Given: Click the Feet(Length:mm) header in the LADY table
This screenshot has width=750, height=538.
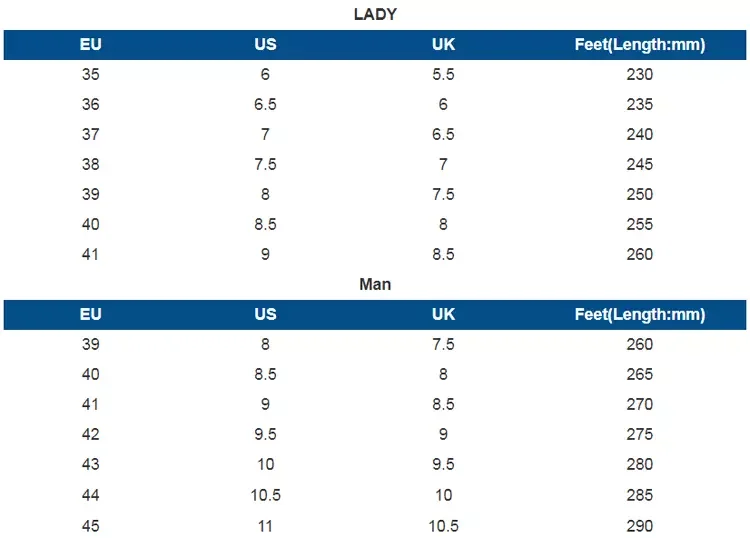Looking at the screenshot, I should [x=640, y=44].
